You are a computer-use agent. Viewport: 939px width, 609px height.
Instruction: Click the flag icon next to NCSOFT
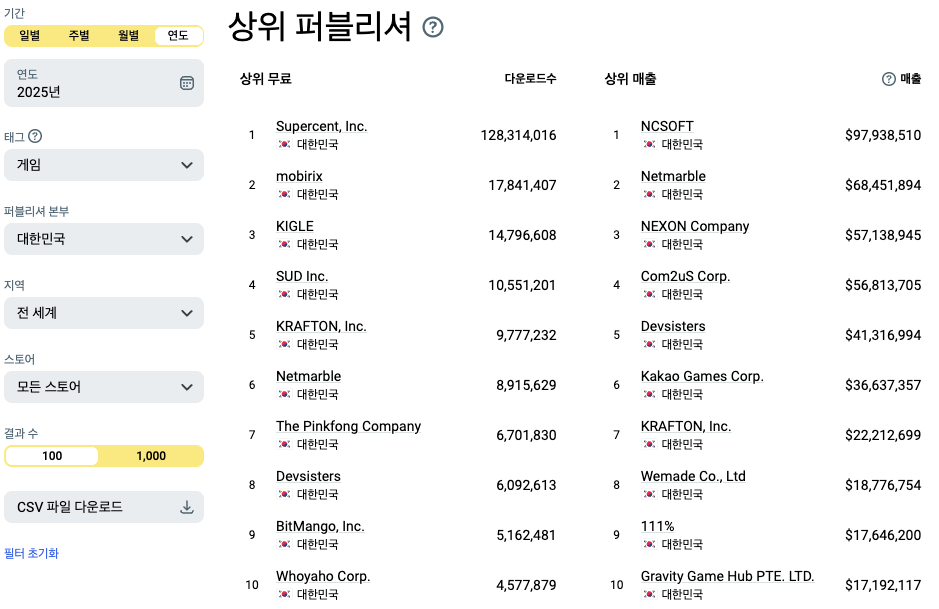[x=646, y=142]
